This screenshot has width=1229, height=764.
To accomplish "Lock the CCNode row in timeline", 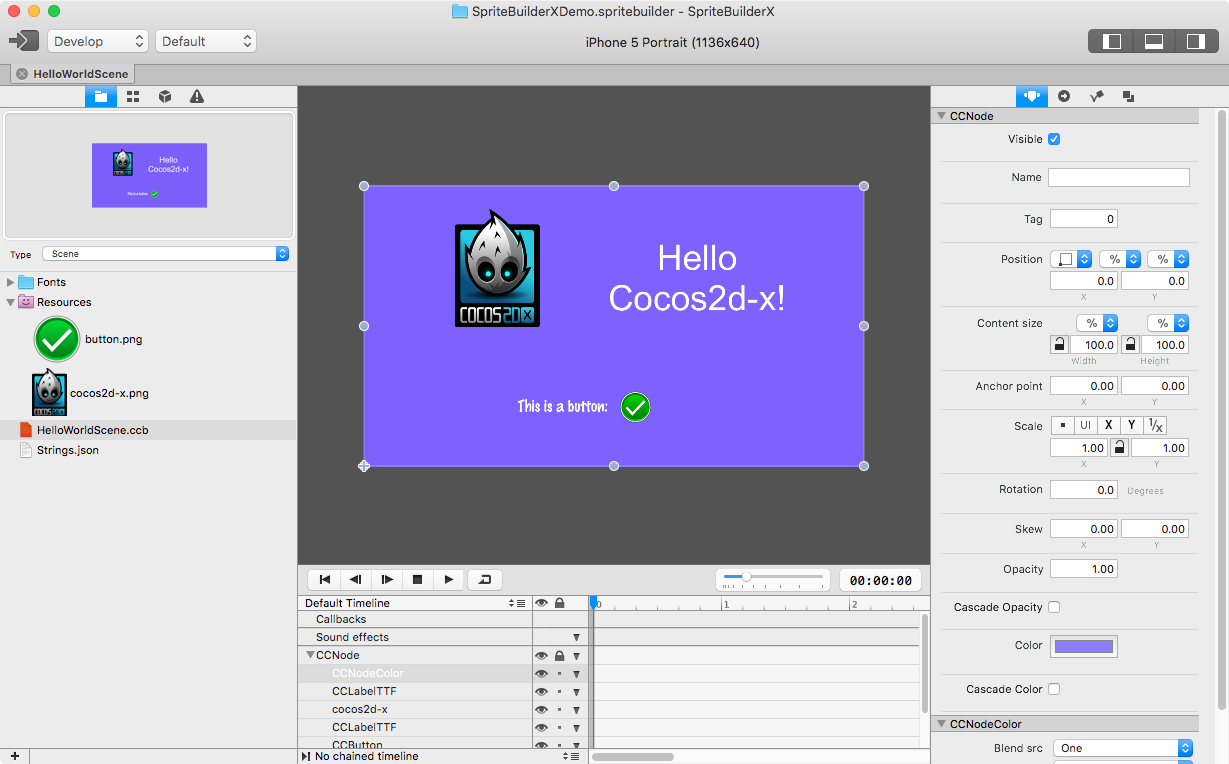I will (x=559, y=656).
